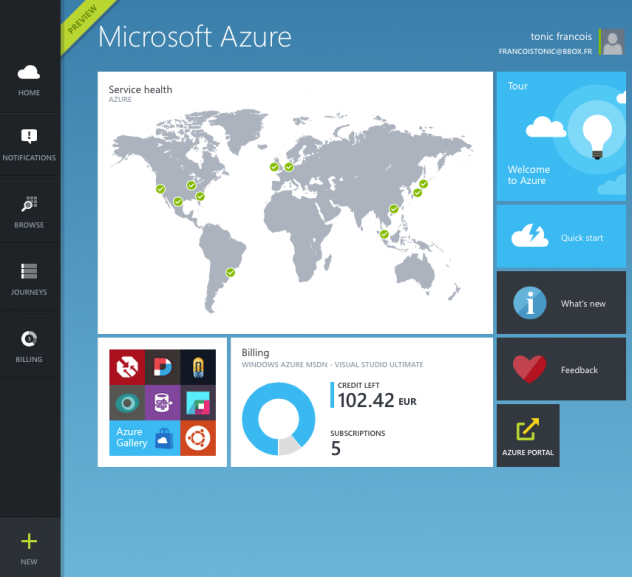Open the Quick start tile
The height and width of the screenshot is (577, 632).
pos(561,236)
